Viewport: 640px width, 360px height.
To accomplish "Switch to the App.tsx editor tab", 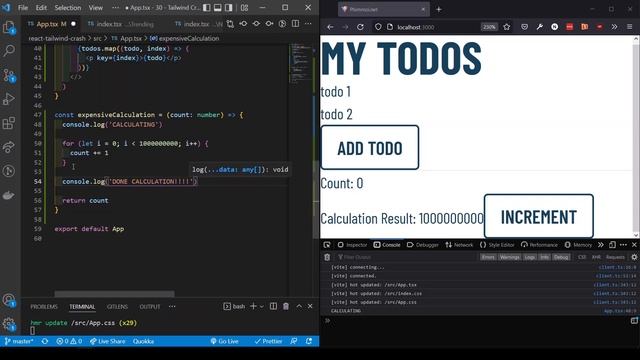I will [x=51, y=24].
